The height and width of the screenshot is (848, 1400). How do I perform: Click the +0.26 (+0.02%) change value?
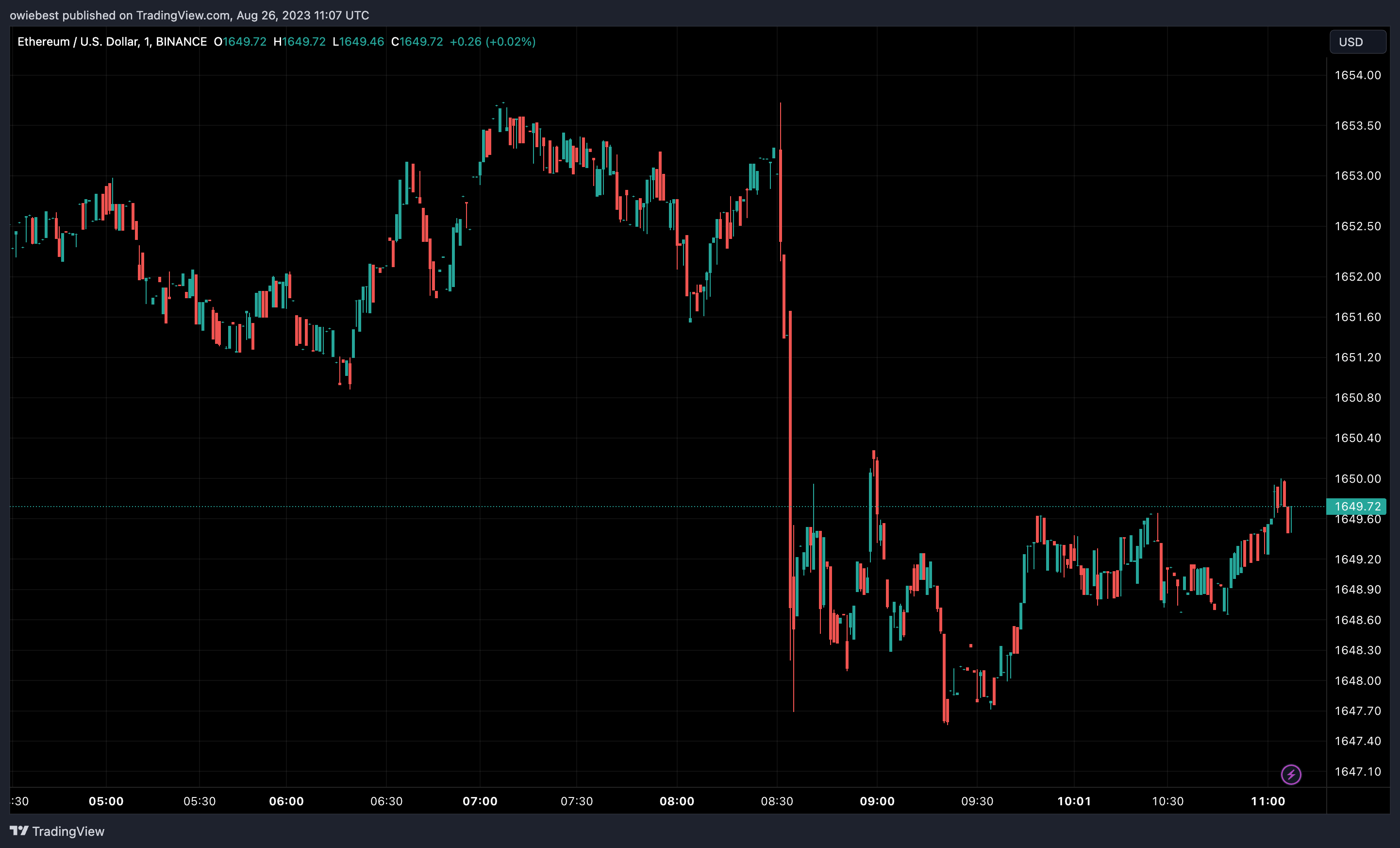493,41
